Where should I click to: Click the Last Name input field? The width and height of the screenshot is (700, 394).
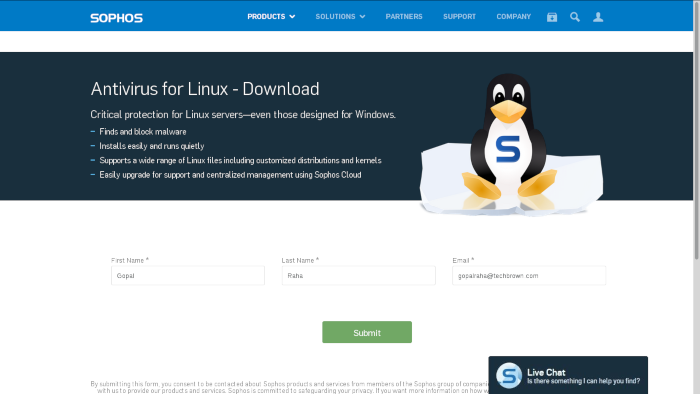[x=358, y=275]
